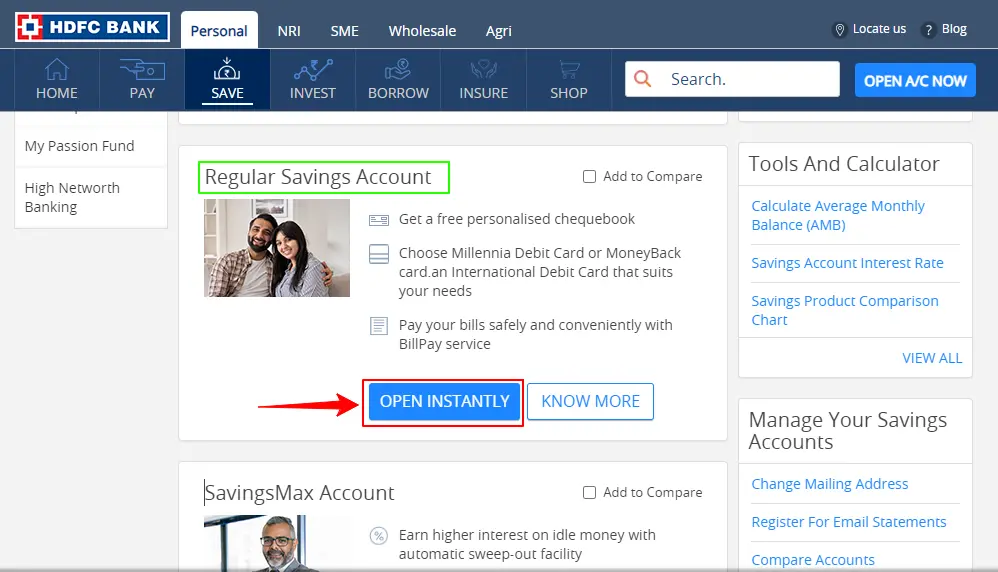Screen dimensions: 998x572
Task: Click the INSURE protection icon
Action: tap(484, 69)
